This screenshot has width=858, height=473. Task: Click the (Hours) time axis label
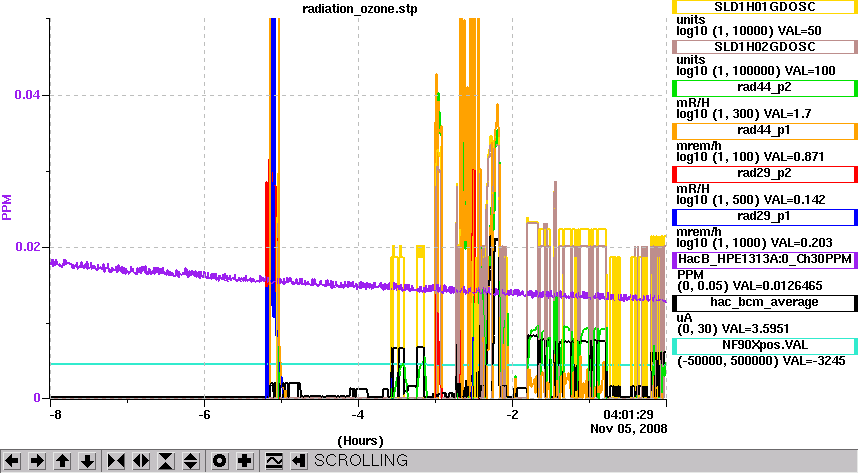(x=360, y=441)
